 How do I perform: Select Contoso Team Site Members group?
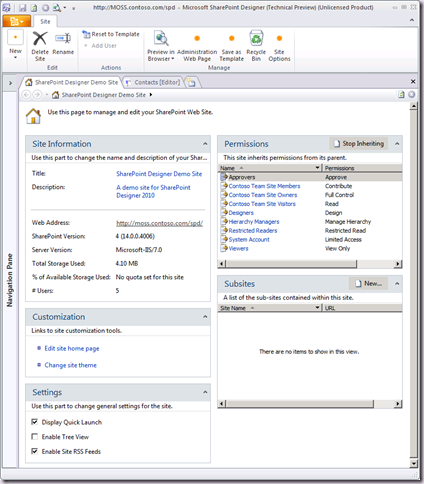click(264, 186)
